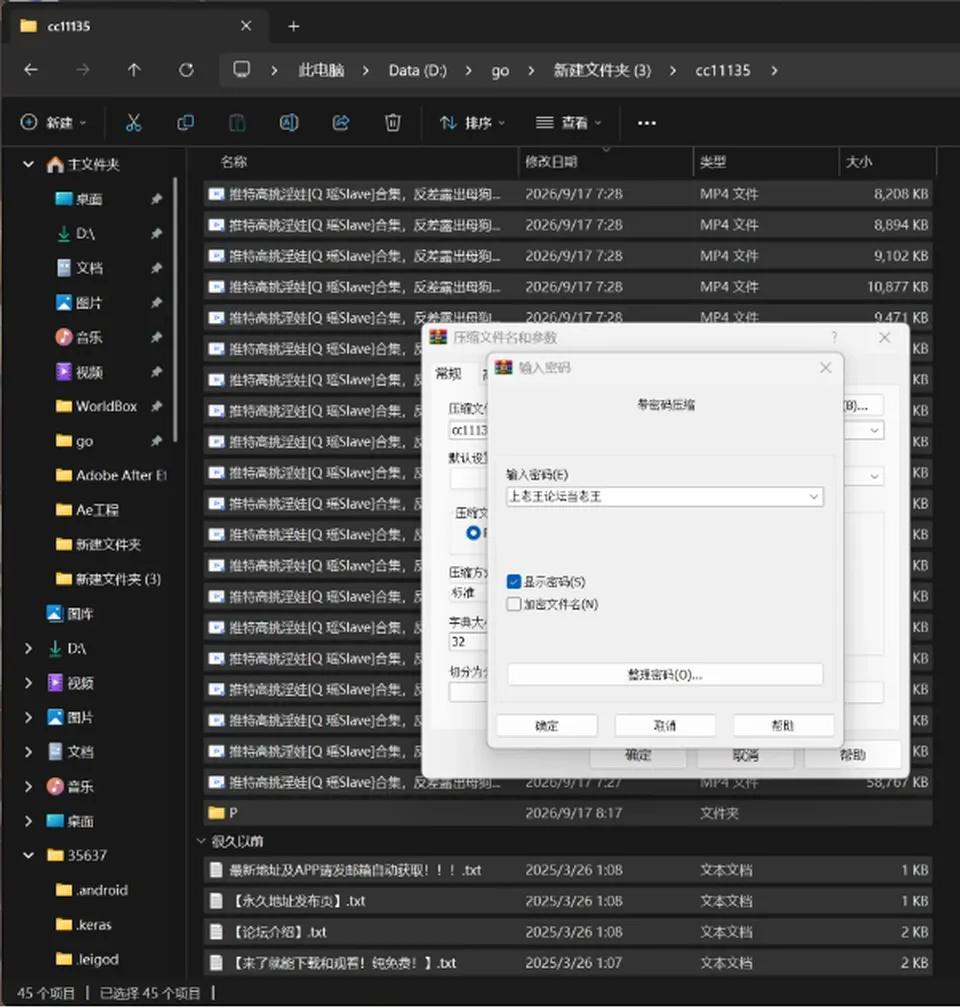The width and height of the screenshot is (960, 1008).
Task: Copy the selected files
Action: 185,122
